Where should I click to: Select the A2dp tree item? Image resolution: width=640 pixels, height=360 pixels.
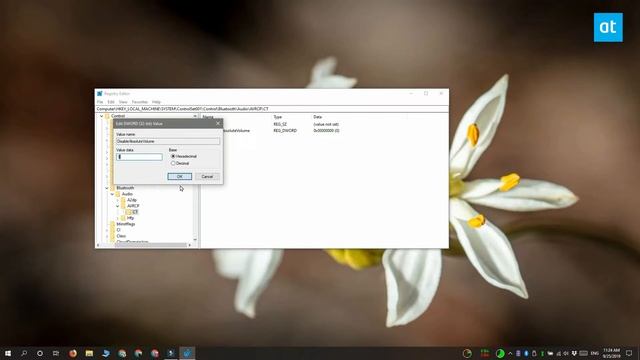pyautogui.click(x=131, y=200)
